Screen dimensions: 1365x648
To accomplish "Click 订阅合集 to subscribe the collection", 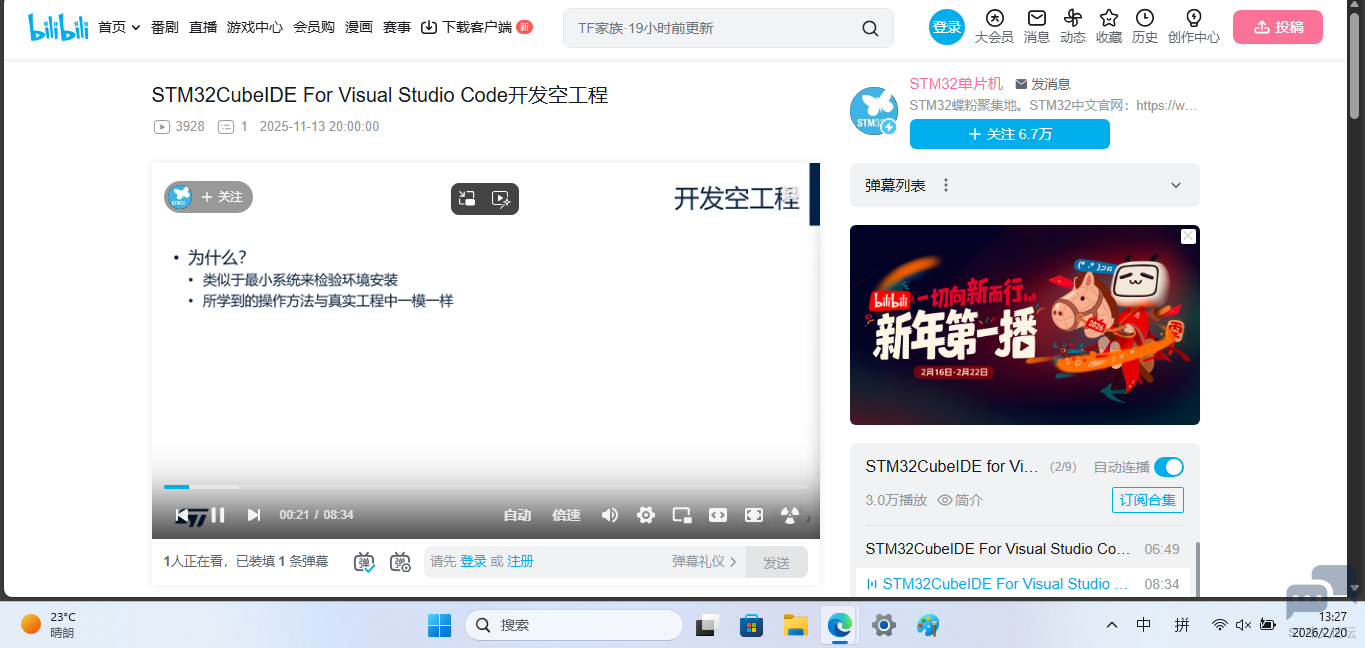I will pos(1147,499).
